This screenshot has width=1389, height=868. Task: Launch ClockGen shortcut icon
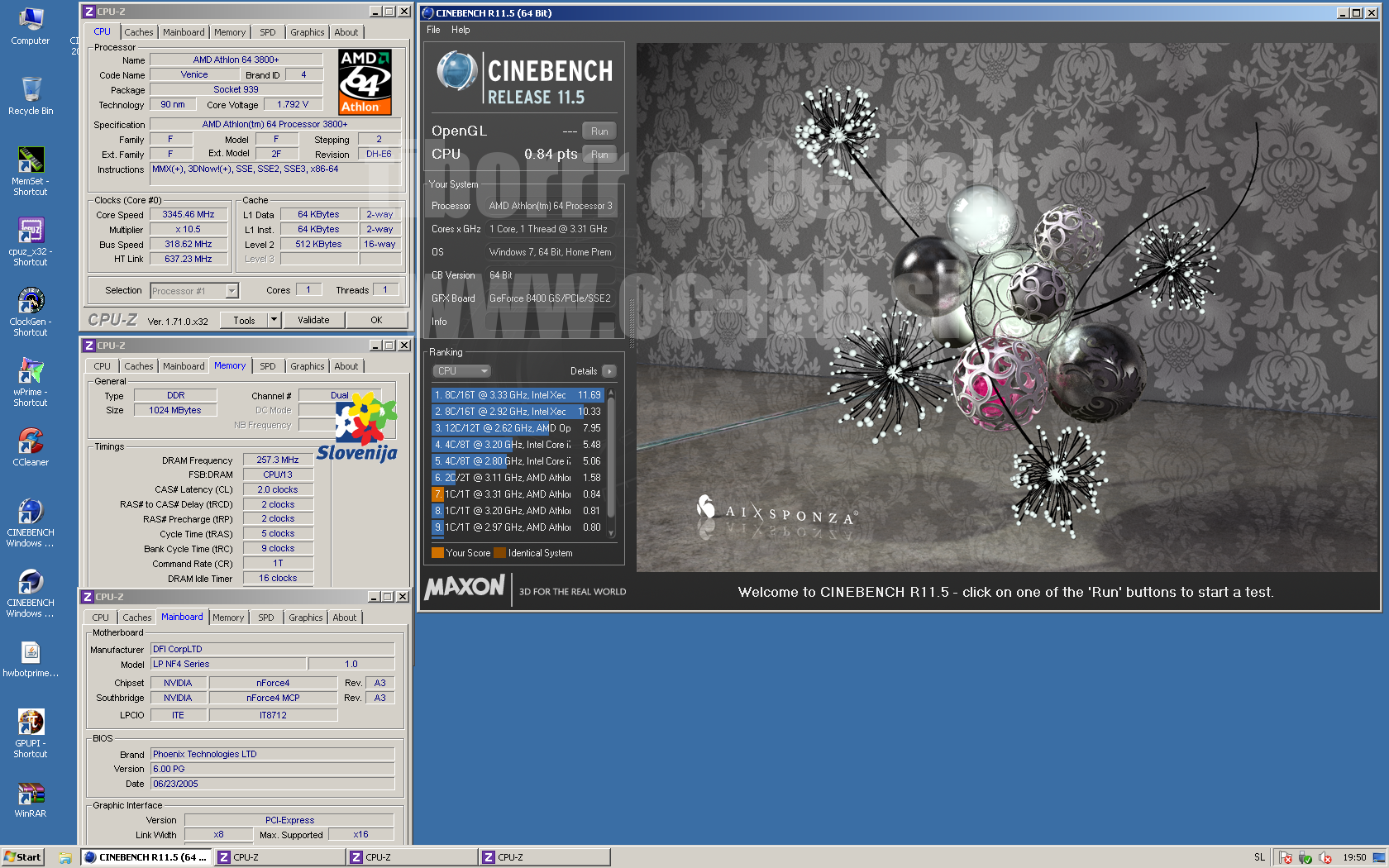point(31,312)
